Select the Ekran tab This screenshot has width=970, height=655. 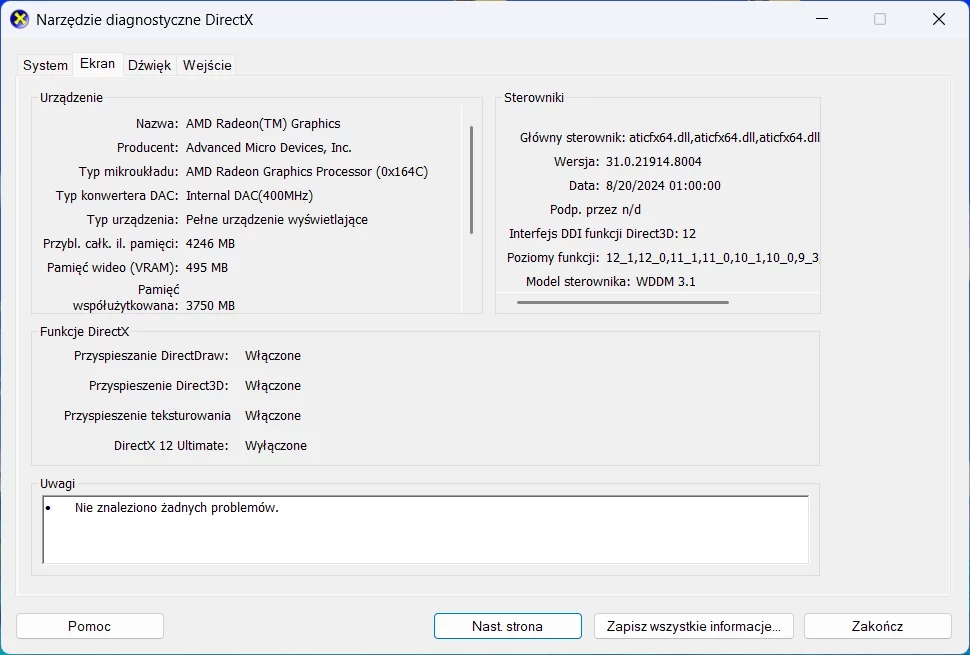97,64
